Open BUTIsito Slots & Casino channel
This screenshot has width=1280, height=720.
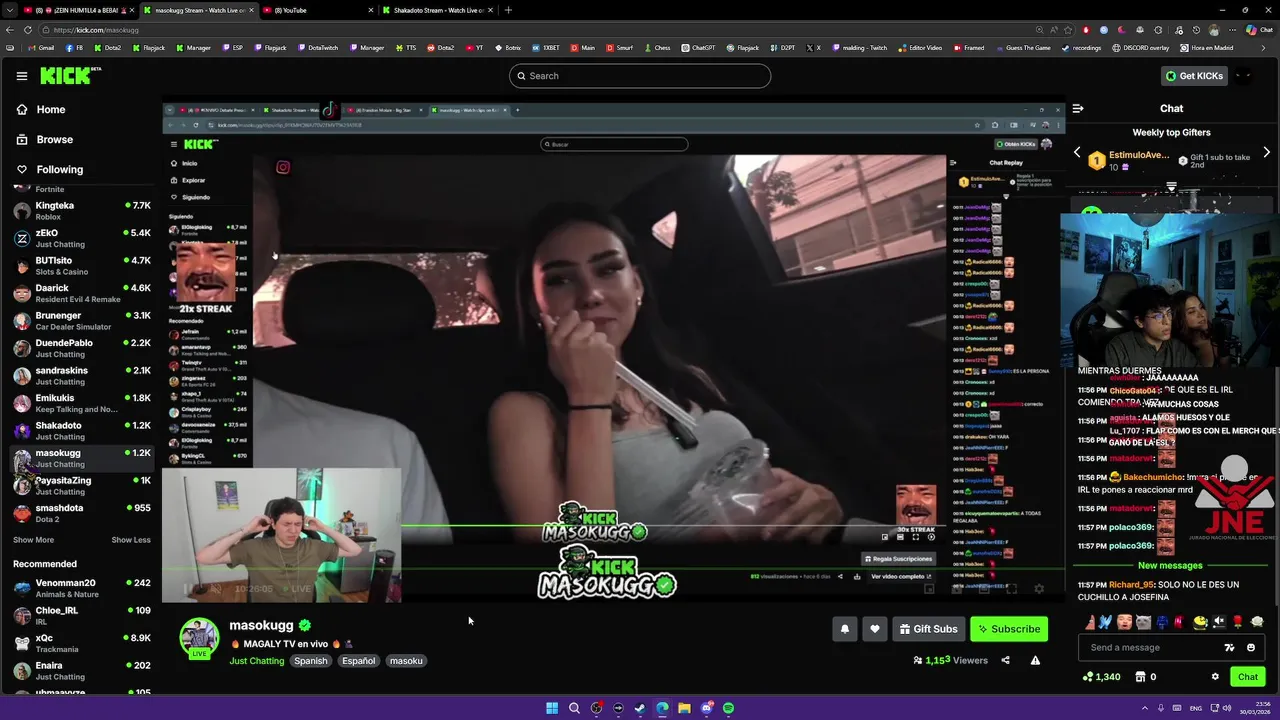[82, 266]
